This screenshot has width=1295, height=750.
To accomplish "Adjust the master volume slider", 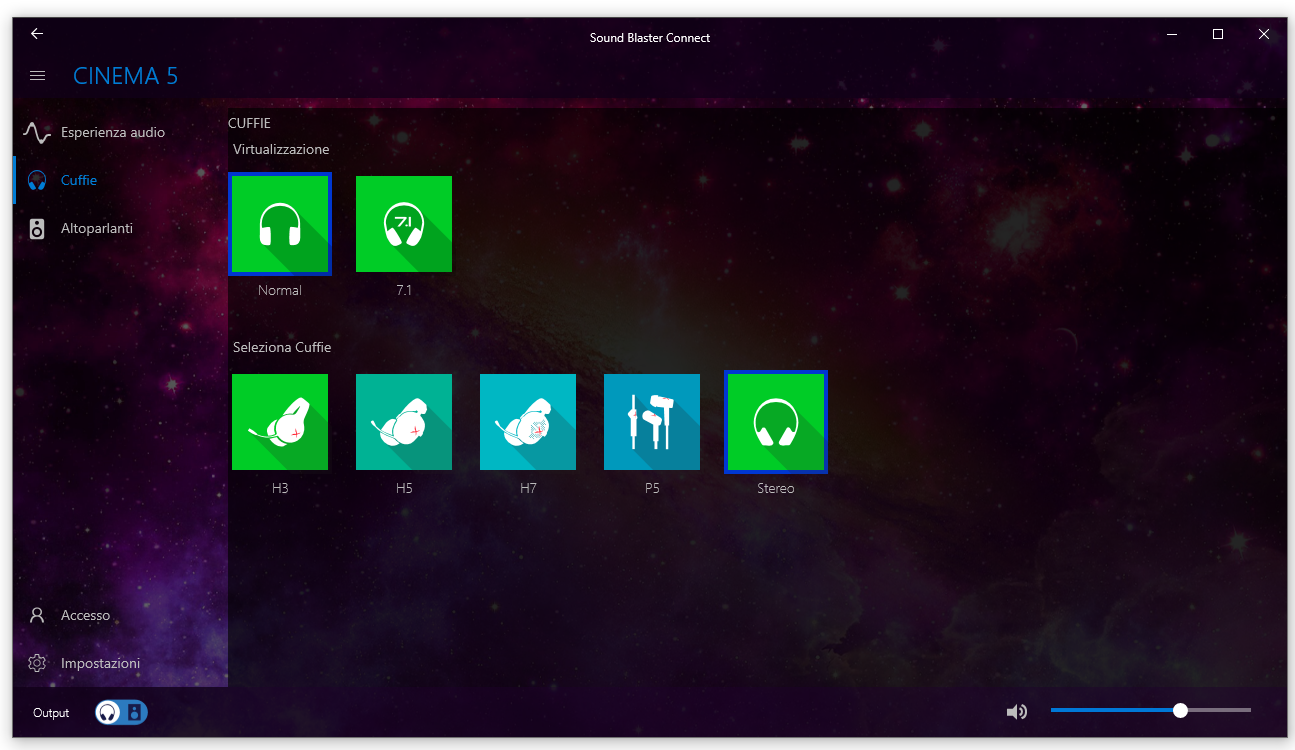I will pyautogui.click(x=1151, y=710).
